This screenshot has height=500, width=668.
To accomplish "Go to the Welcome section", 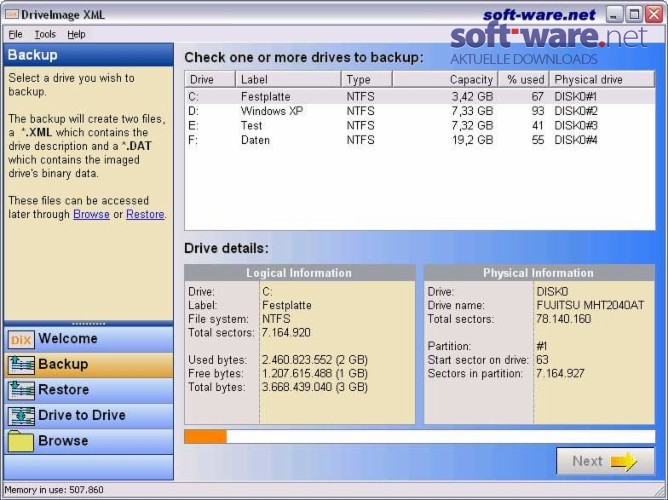I will pyautogui.click(x=89, y=339).
